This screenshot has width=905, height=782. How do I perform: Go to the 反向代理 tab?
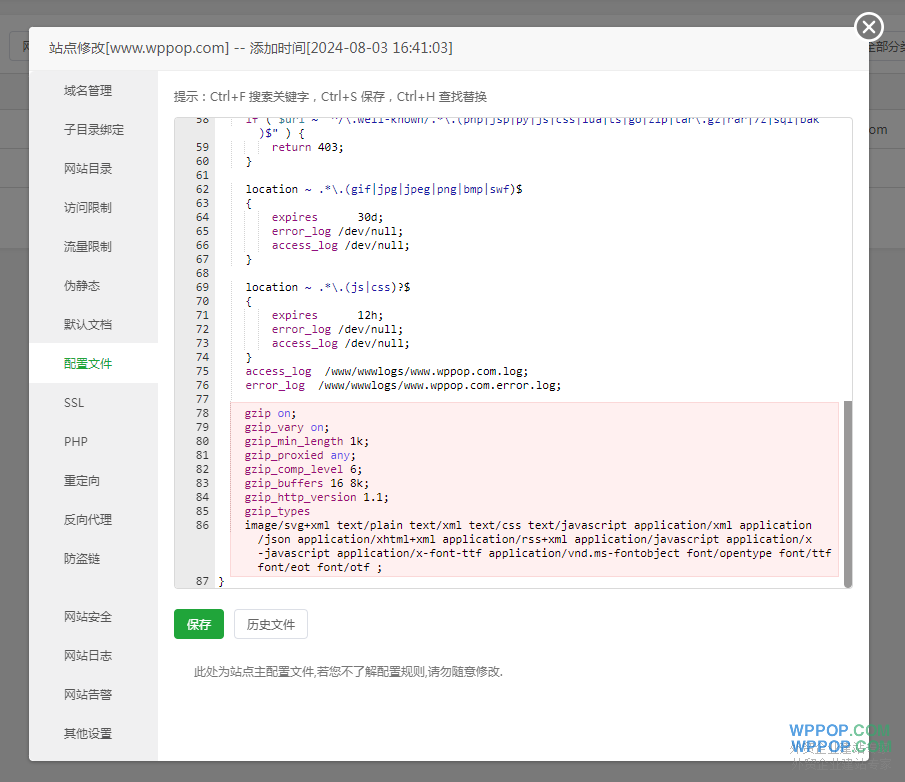coord(88,520)
